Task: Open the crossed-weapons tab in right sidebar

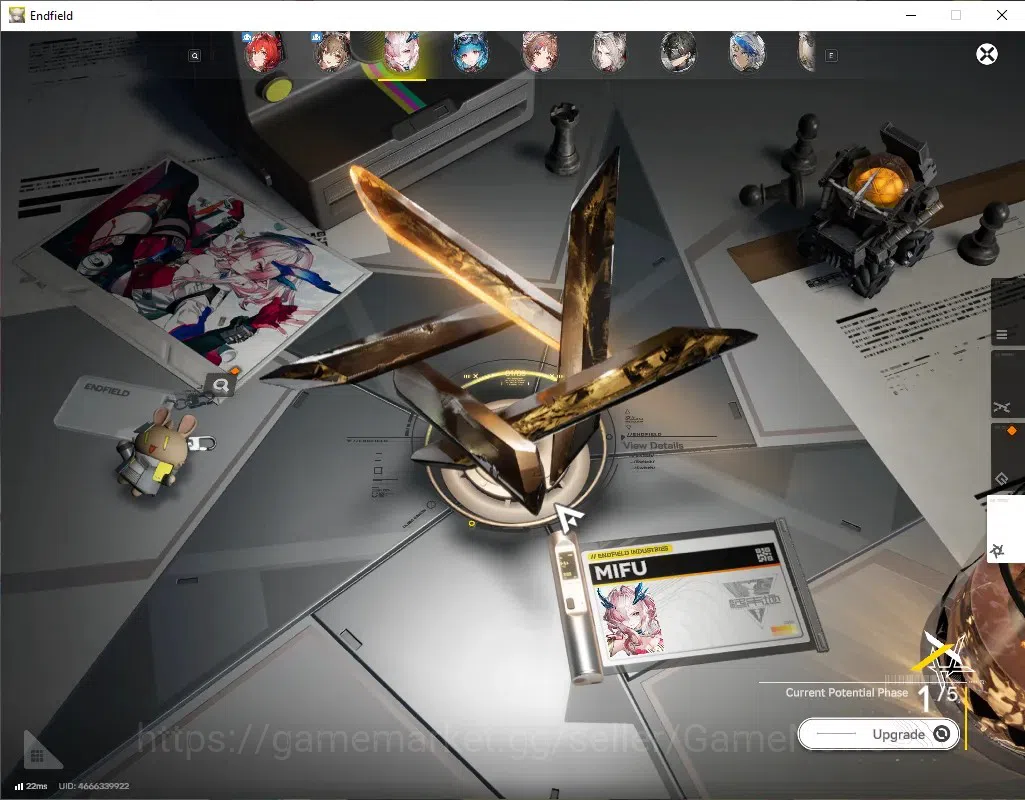Action: [x=1007, y=386]
